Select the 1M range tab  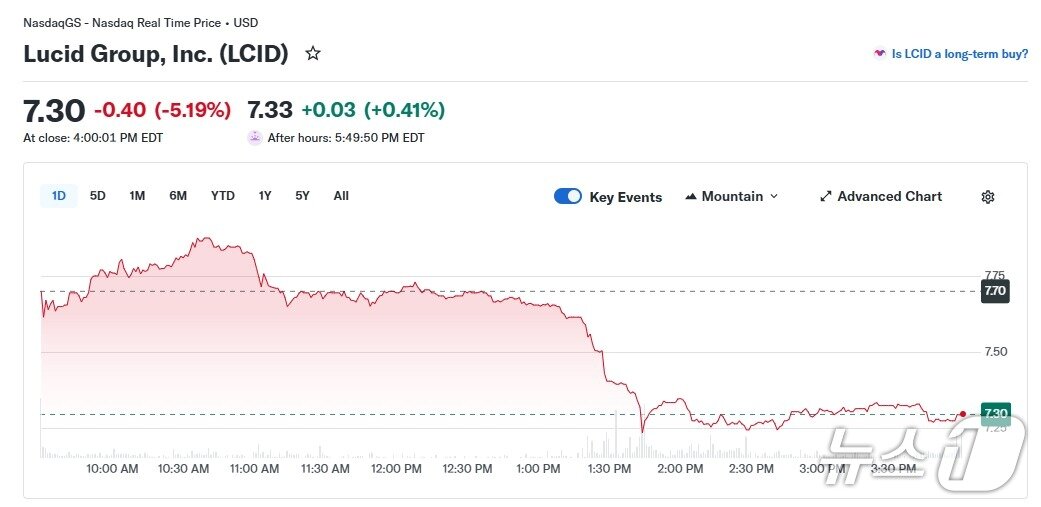137,196
